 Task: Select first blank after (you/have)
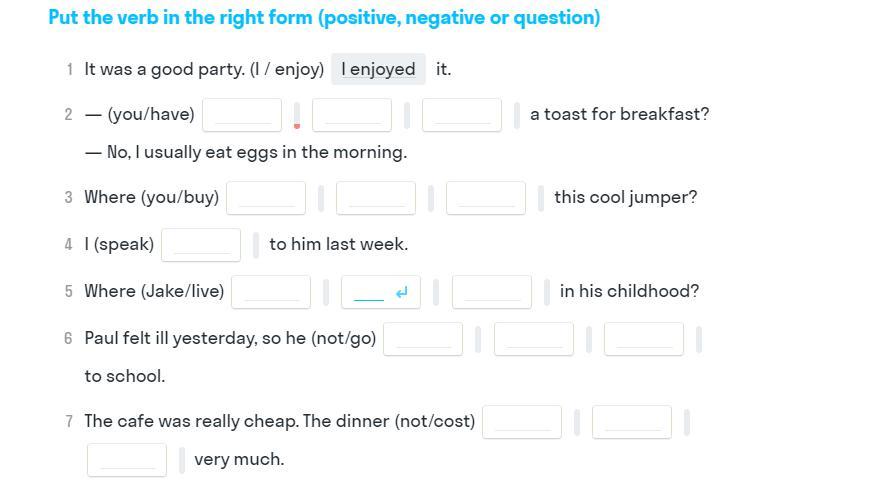pos(242,115)
